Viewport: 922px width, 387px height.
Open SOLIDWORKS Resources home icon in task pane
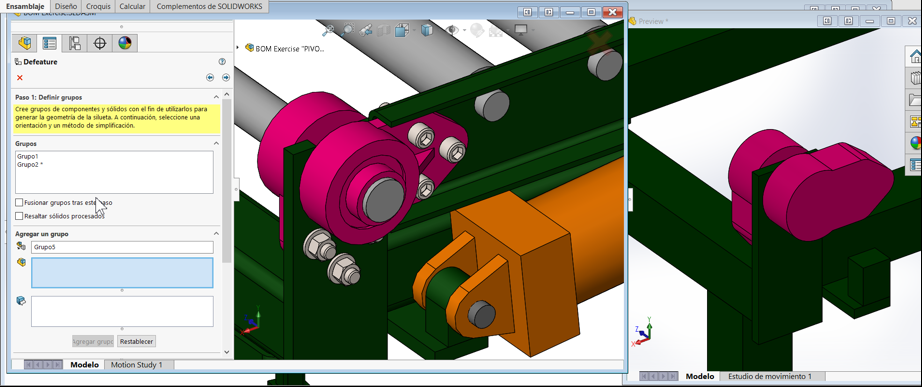coord(915,57)
